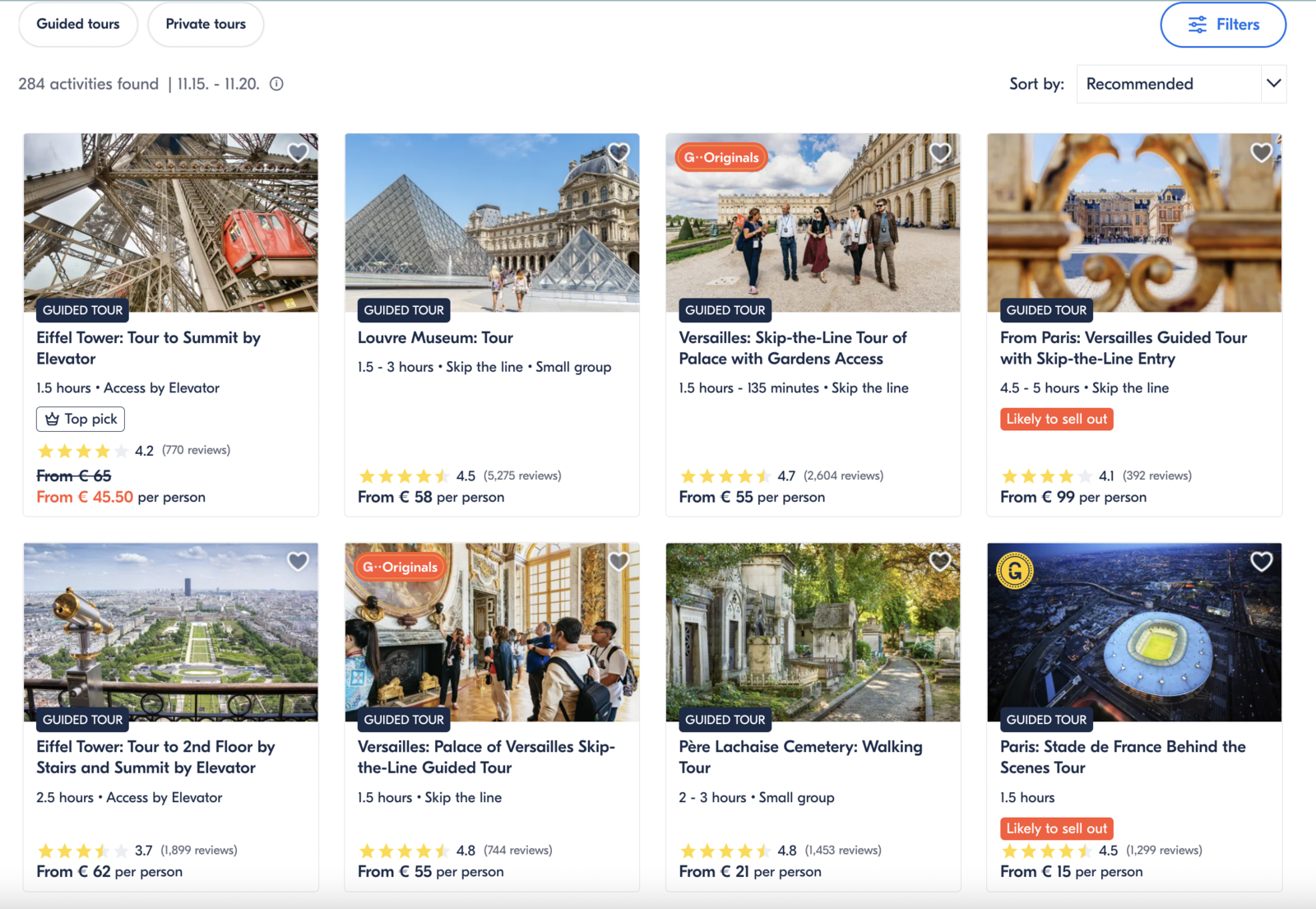Click the chevron on the sort selector
1316x909 pixels.
coord(1272,84)
